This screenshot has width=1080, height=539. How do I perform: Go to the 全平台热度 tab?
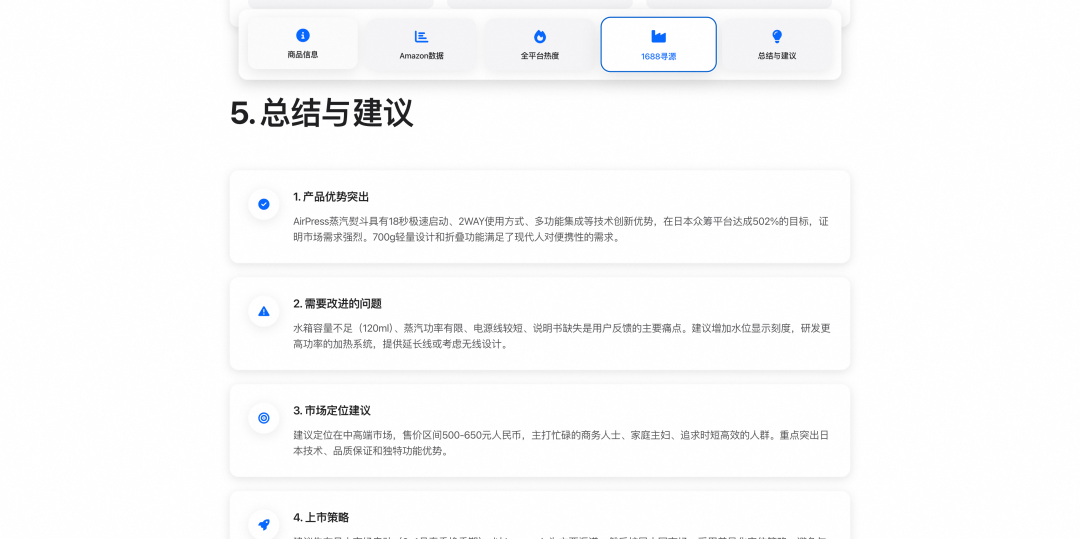click(540, 56)
